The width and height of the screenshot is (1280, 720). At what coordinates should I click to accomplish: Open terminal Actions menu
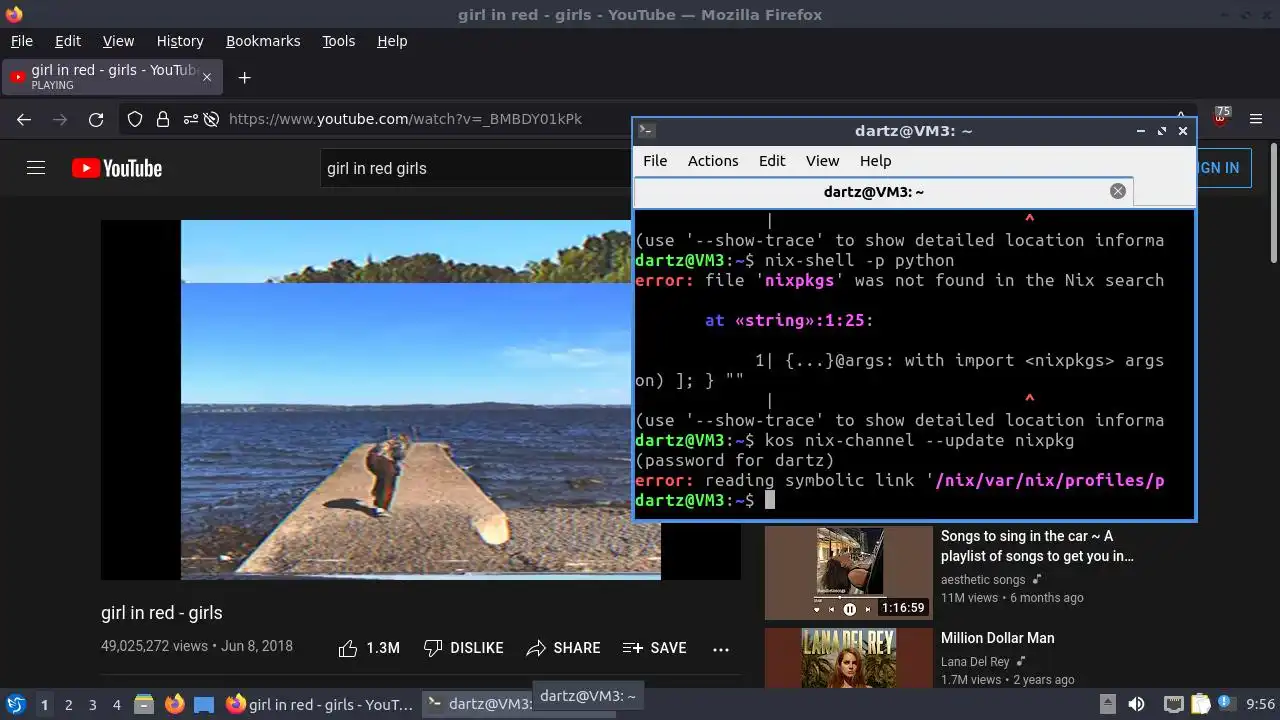click(713, 161)
